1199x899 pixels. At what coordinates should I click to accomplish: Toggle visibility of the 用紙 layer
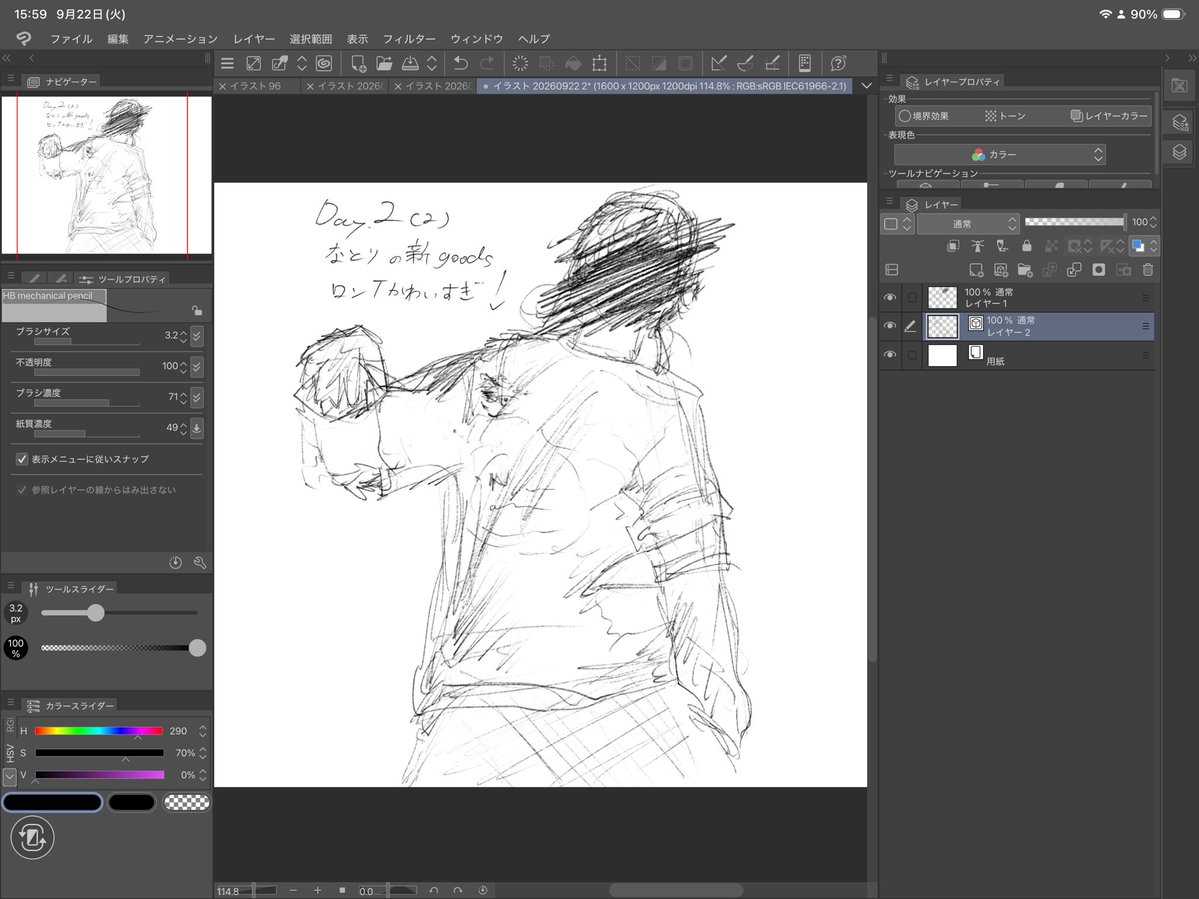889,355
